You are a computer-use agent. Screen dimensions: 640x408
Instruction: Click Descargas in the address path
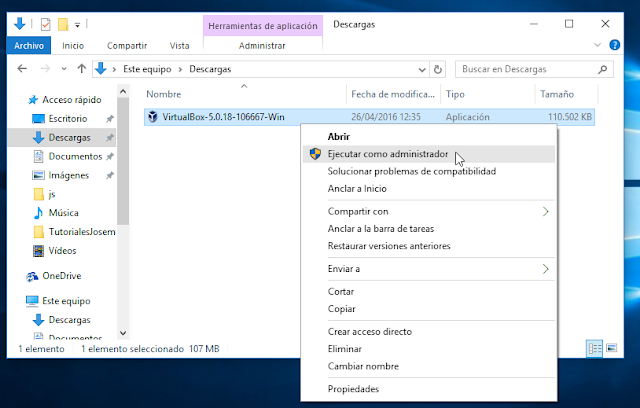(x=210, y=69)
